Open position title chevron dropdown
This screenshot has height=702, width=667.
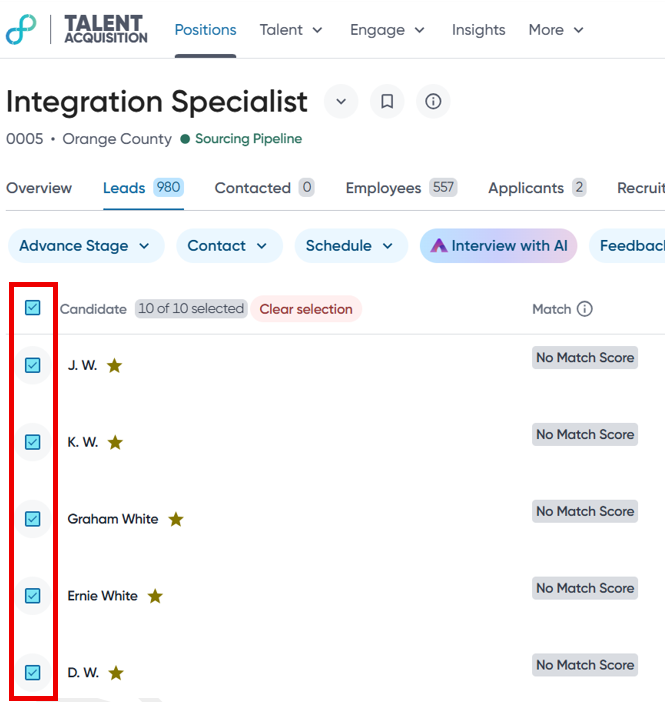341,102
